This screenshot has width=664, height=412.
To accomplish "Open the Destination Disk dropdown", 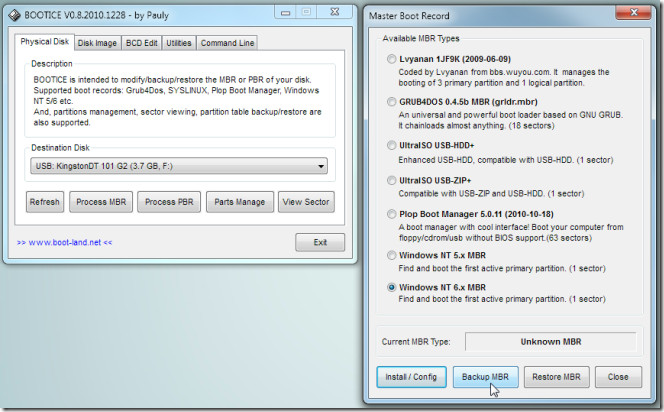I will (179, 166).
